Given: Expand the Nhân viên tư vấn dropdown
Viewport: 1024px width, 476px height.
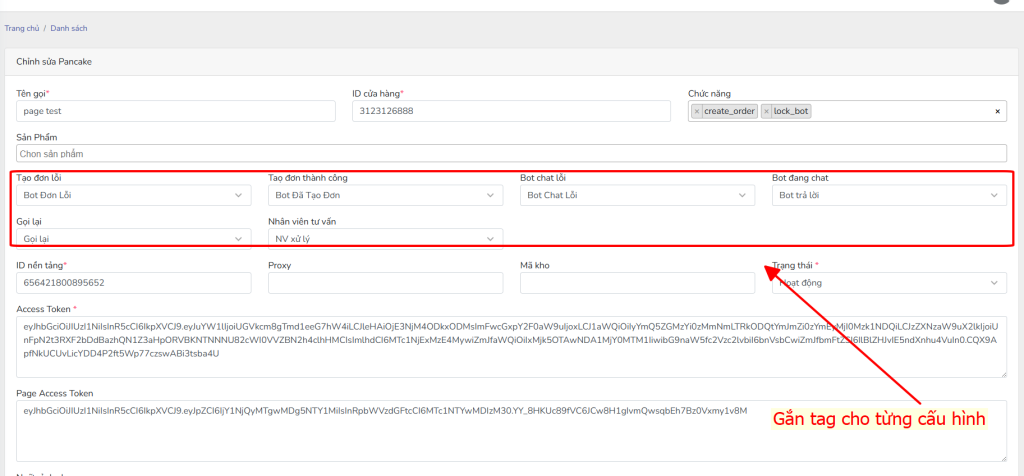Looking at the screenshot, I should click(x=385, y=239).
